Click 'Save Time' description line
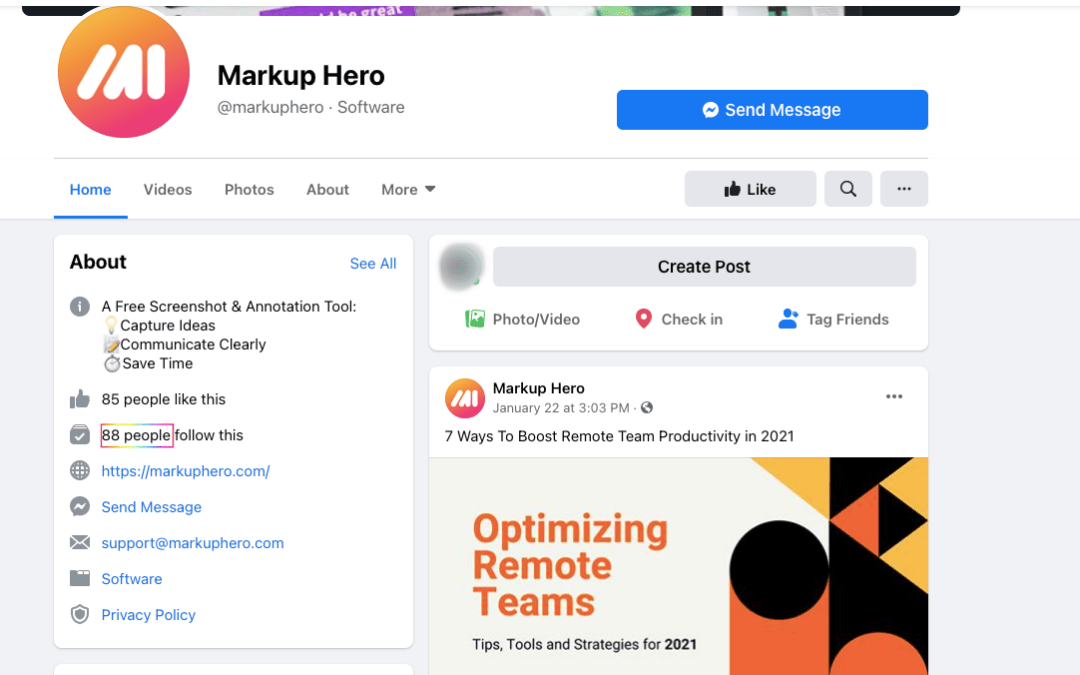 (157, 364)
